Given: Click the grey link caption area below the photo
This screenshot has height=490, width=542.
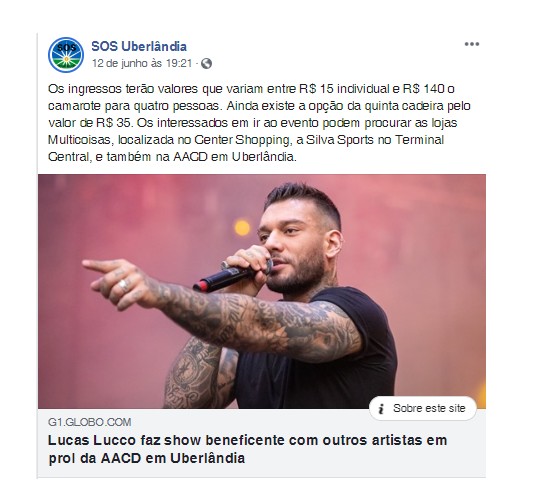Looking at the screenshot, I should [262, 443].
